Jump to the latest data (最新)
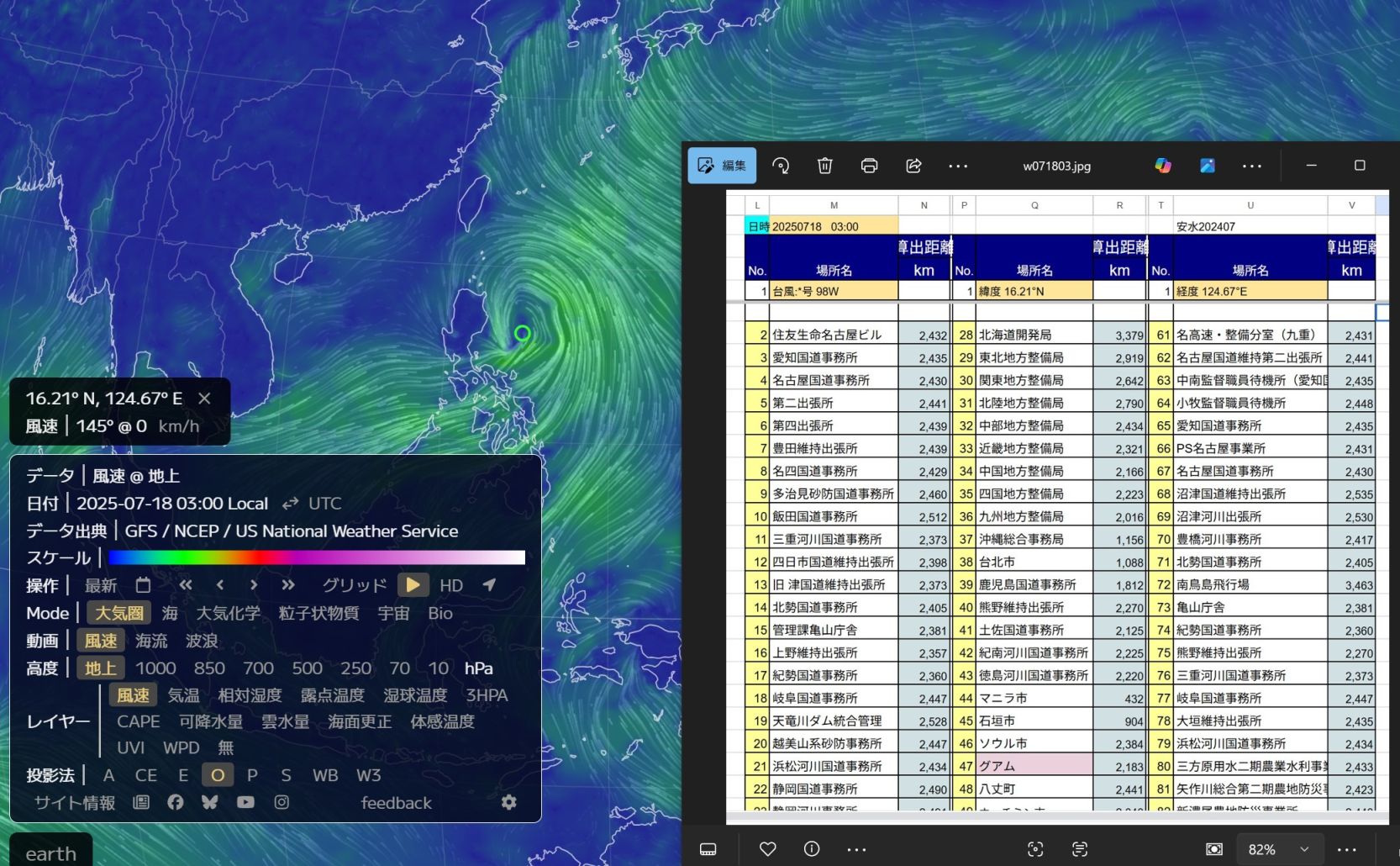The width and height of the screenshot is (1400, 866). (x=101, y=585)
